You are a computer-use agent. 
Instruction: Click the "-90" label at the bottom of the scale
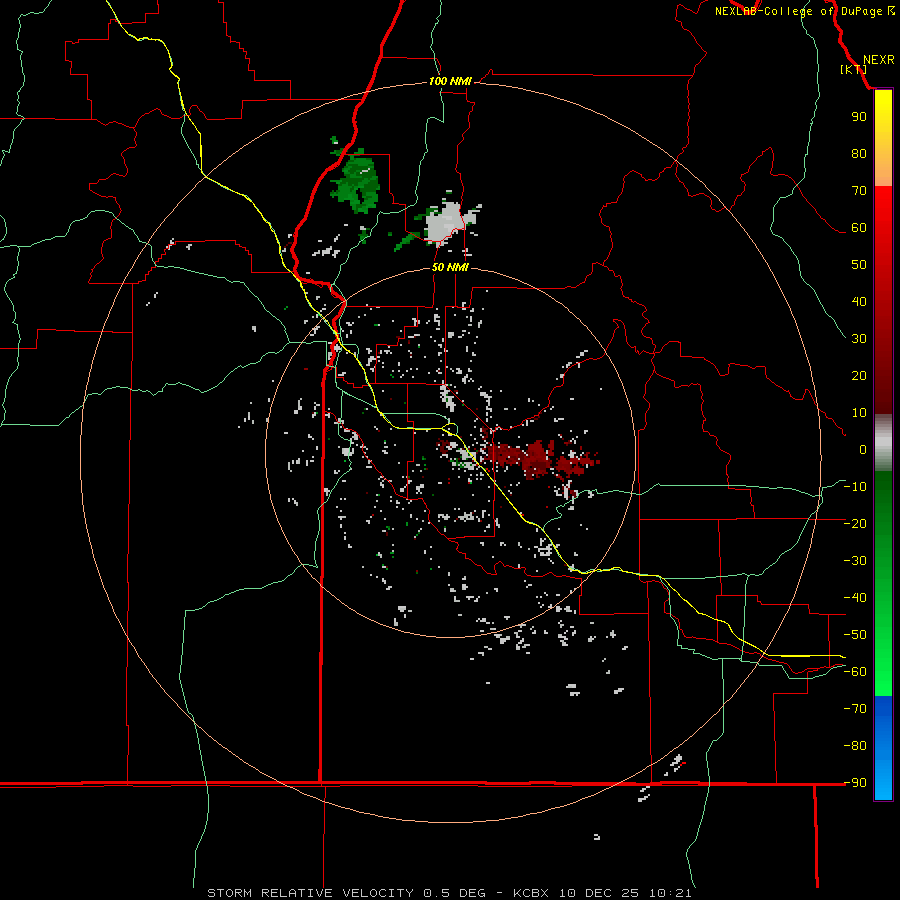click(855, 782)
